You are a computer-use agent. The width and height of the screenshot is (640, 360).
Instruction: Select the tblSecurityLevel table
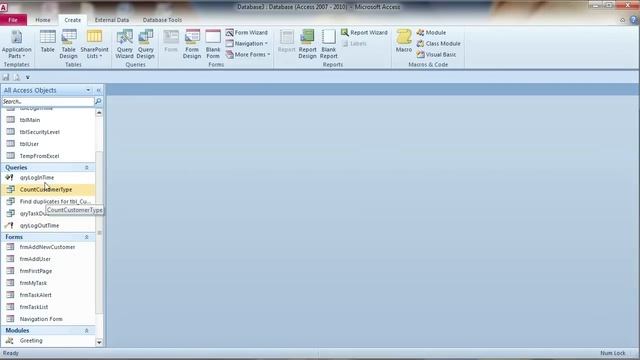48,132
